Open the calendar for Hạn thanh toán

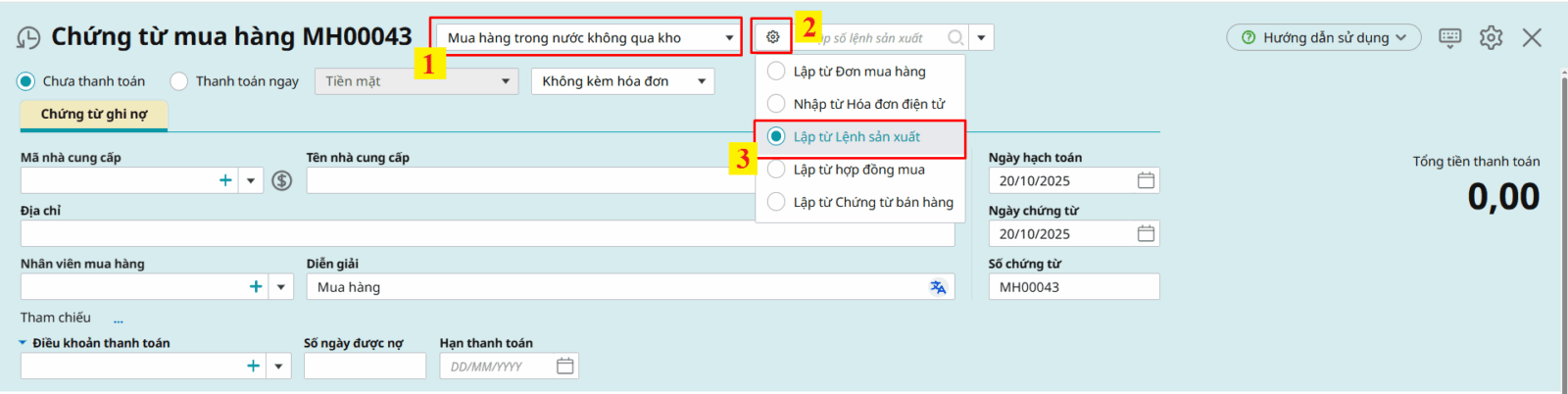pyautogui.click(x=564, y=366)
